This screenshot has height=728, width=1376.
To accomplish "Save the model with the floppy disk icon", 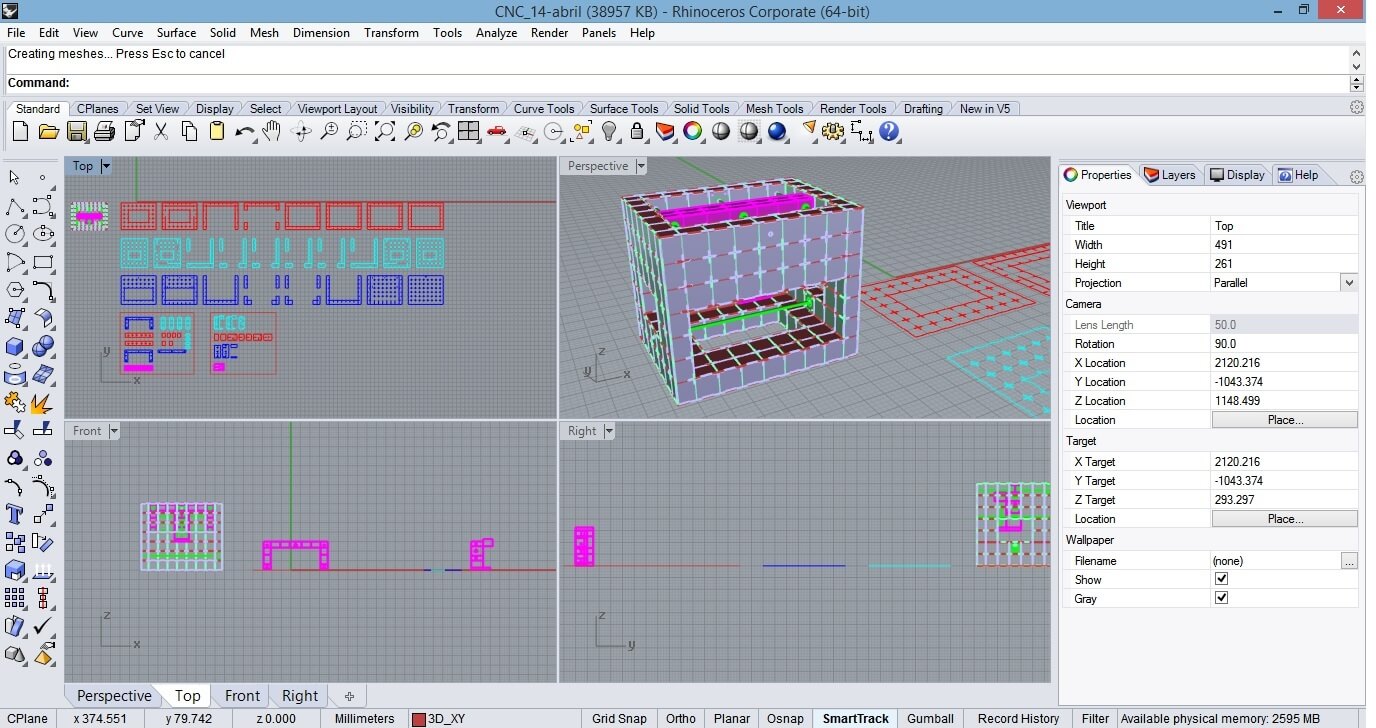I will [x=76, y=131].
